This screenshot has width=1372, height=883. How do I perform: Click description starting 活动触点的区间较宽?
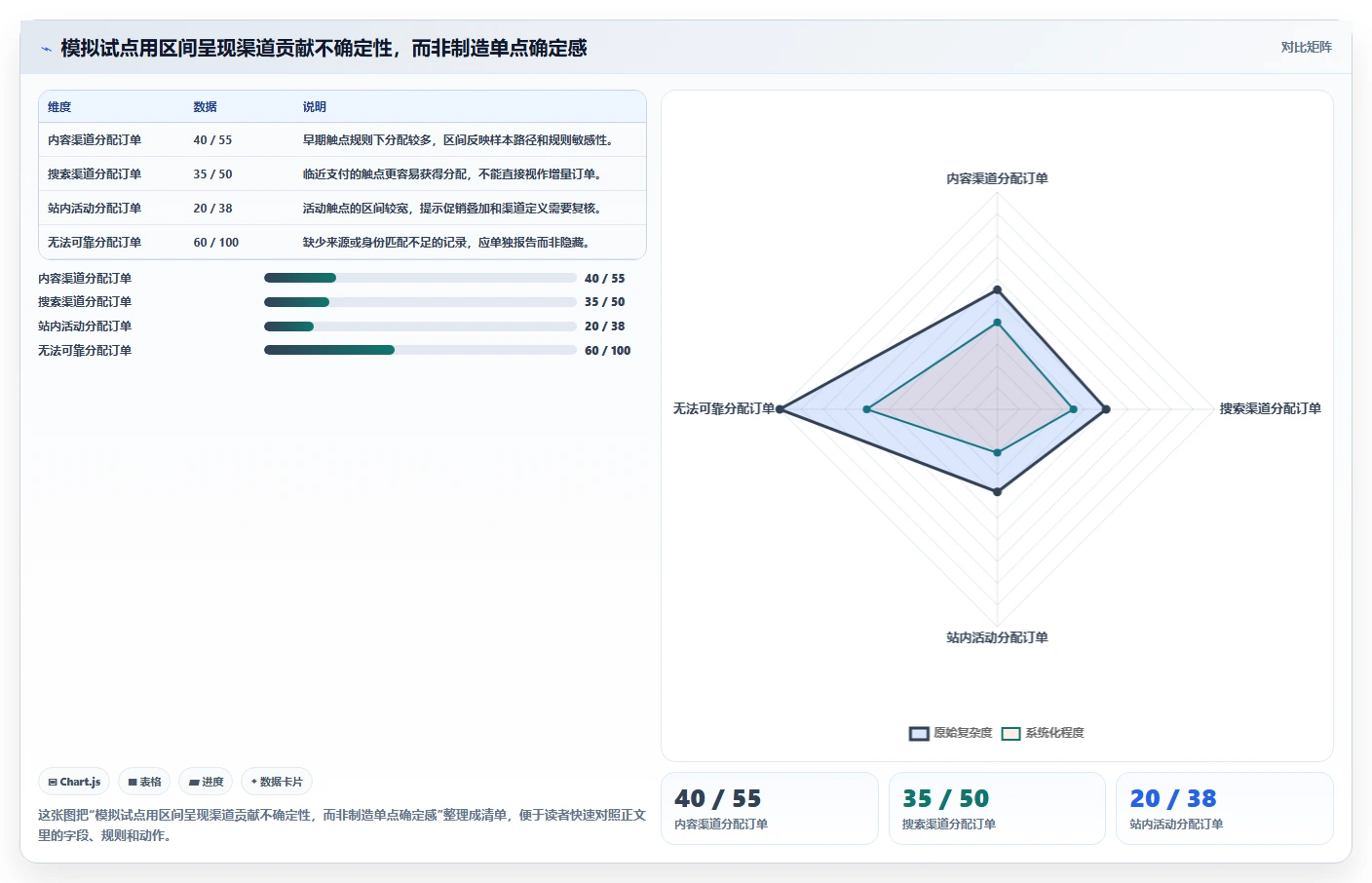tap(453, 209)
